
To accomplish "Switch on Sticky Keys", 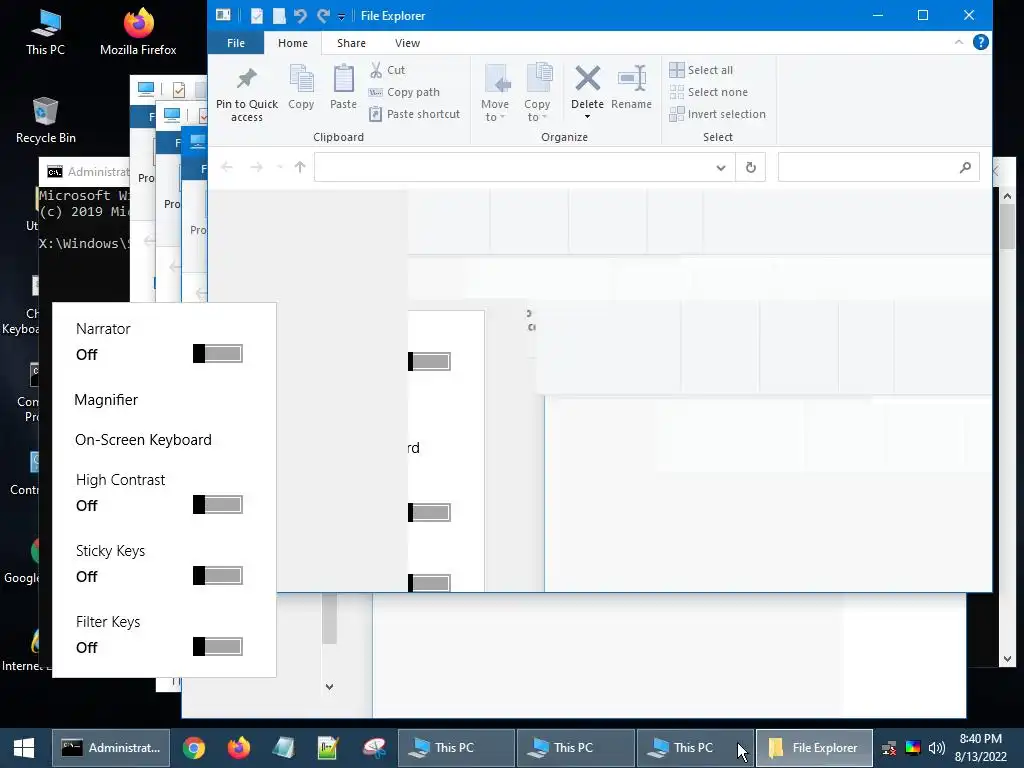I will click(217, 576).
